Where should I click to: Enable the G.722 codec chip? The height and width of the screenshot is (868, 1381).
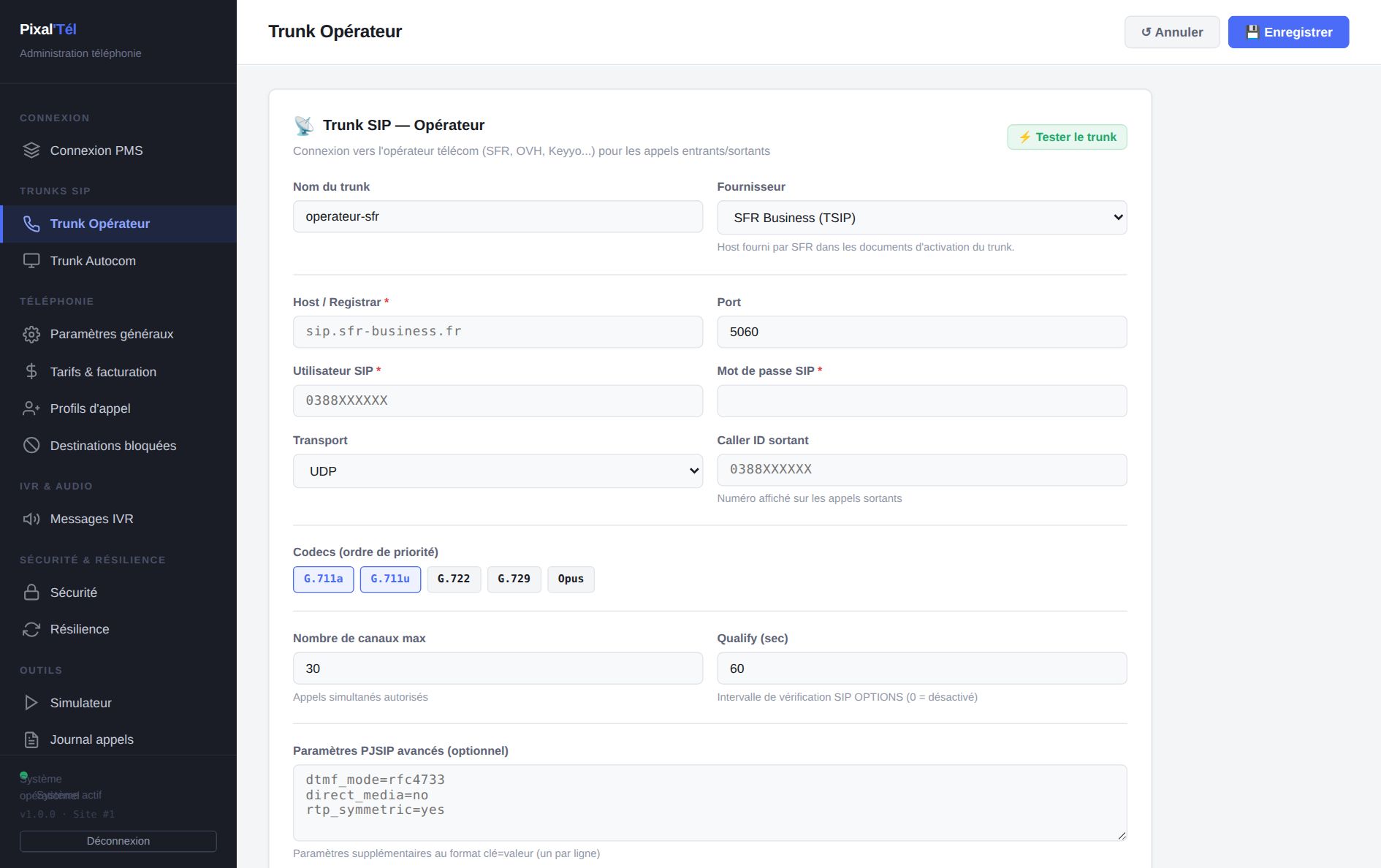(454, 579)
